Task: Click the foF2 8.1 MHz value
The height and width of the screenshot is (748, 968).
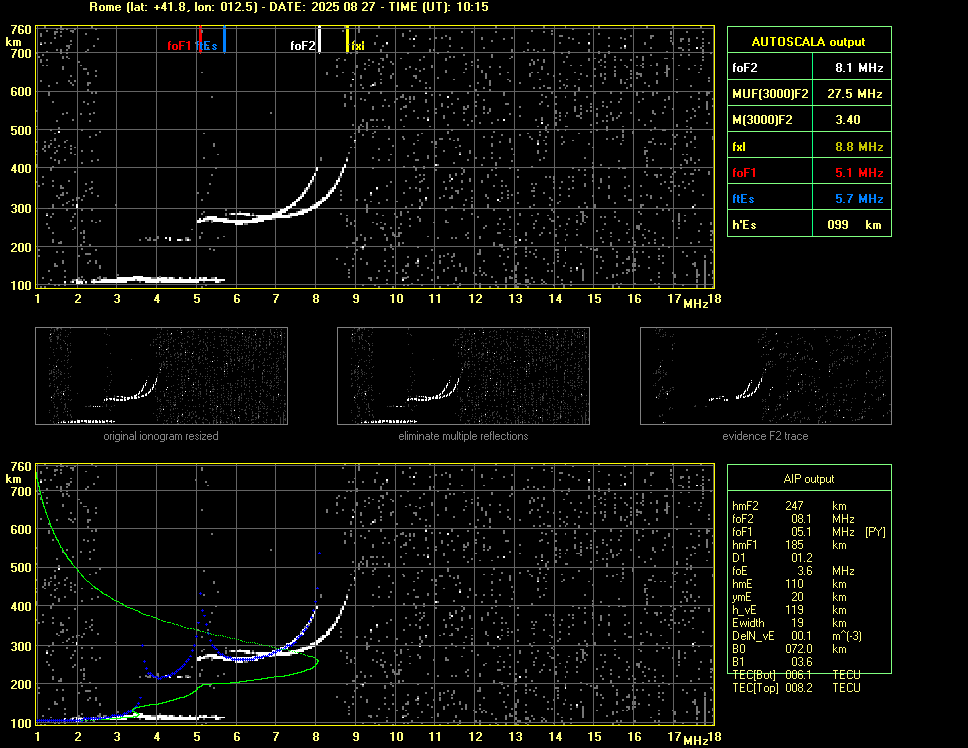Action: (859, 68)
